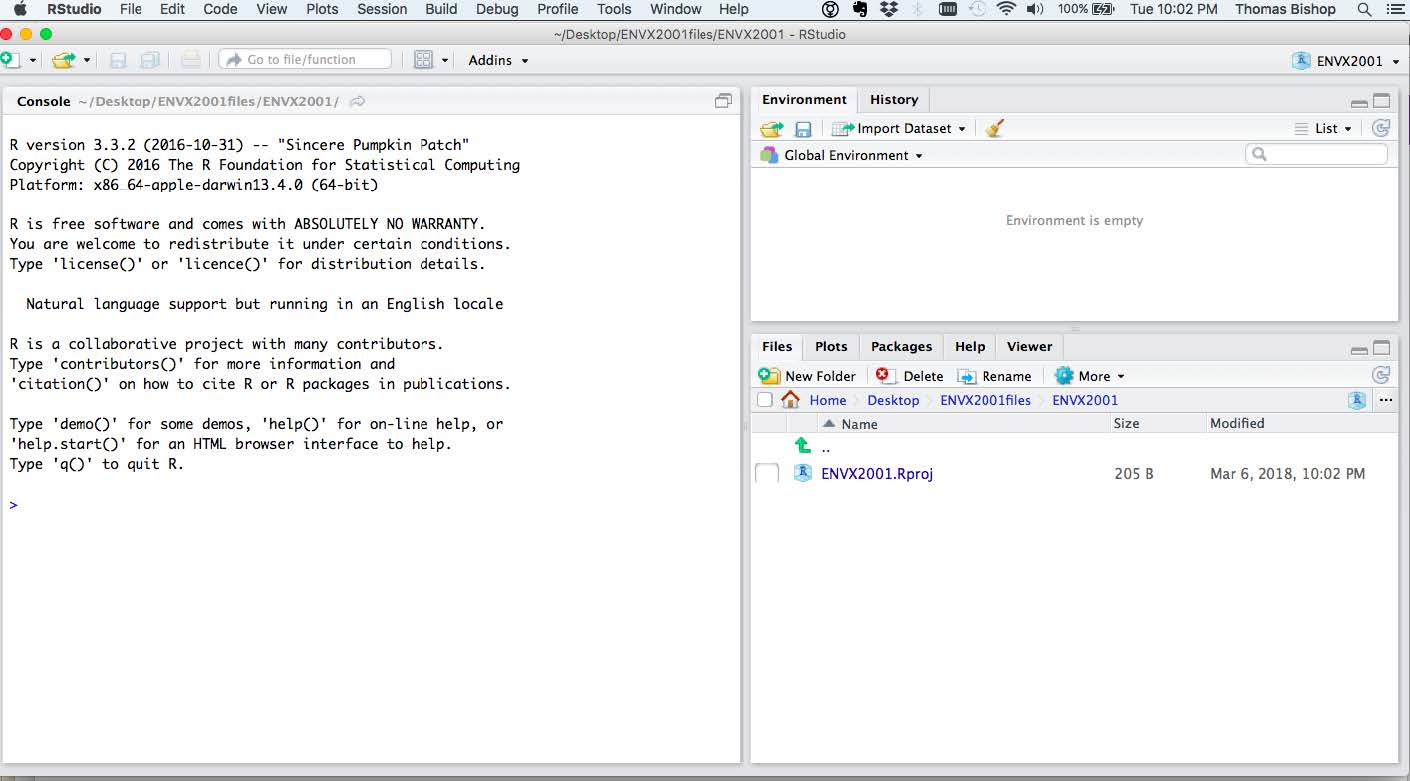
Task: Switch to the History tab
Action: click(894, 100)
